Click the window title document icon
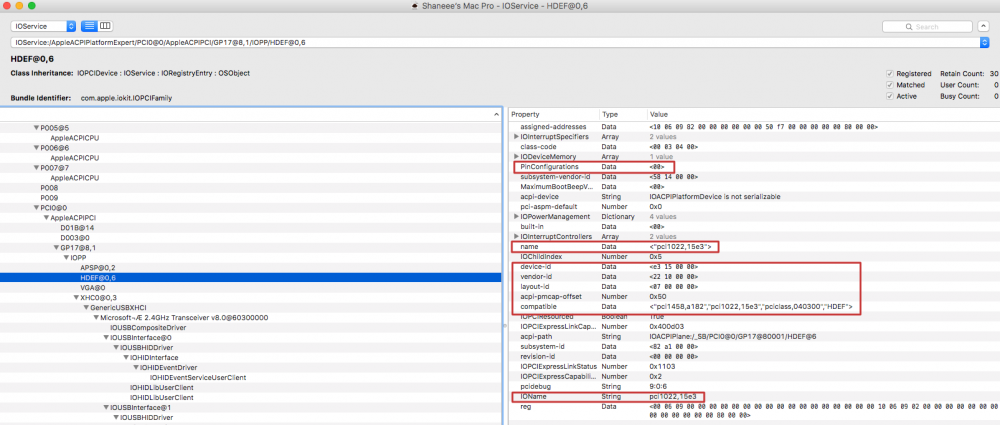This screenshot has height=425, width=1000. point(415,5)
